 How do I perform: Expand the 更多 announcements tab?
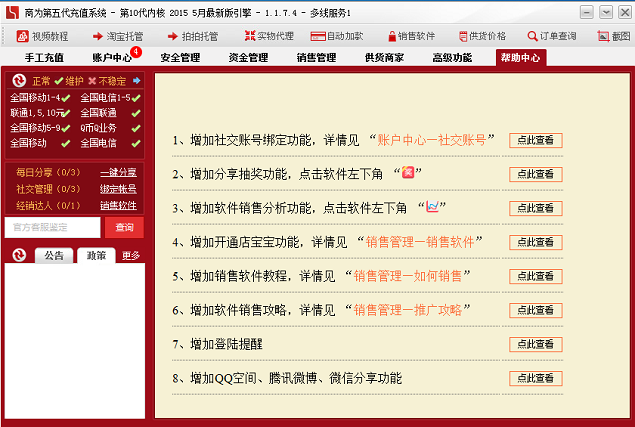pos(131,255)
